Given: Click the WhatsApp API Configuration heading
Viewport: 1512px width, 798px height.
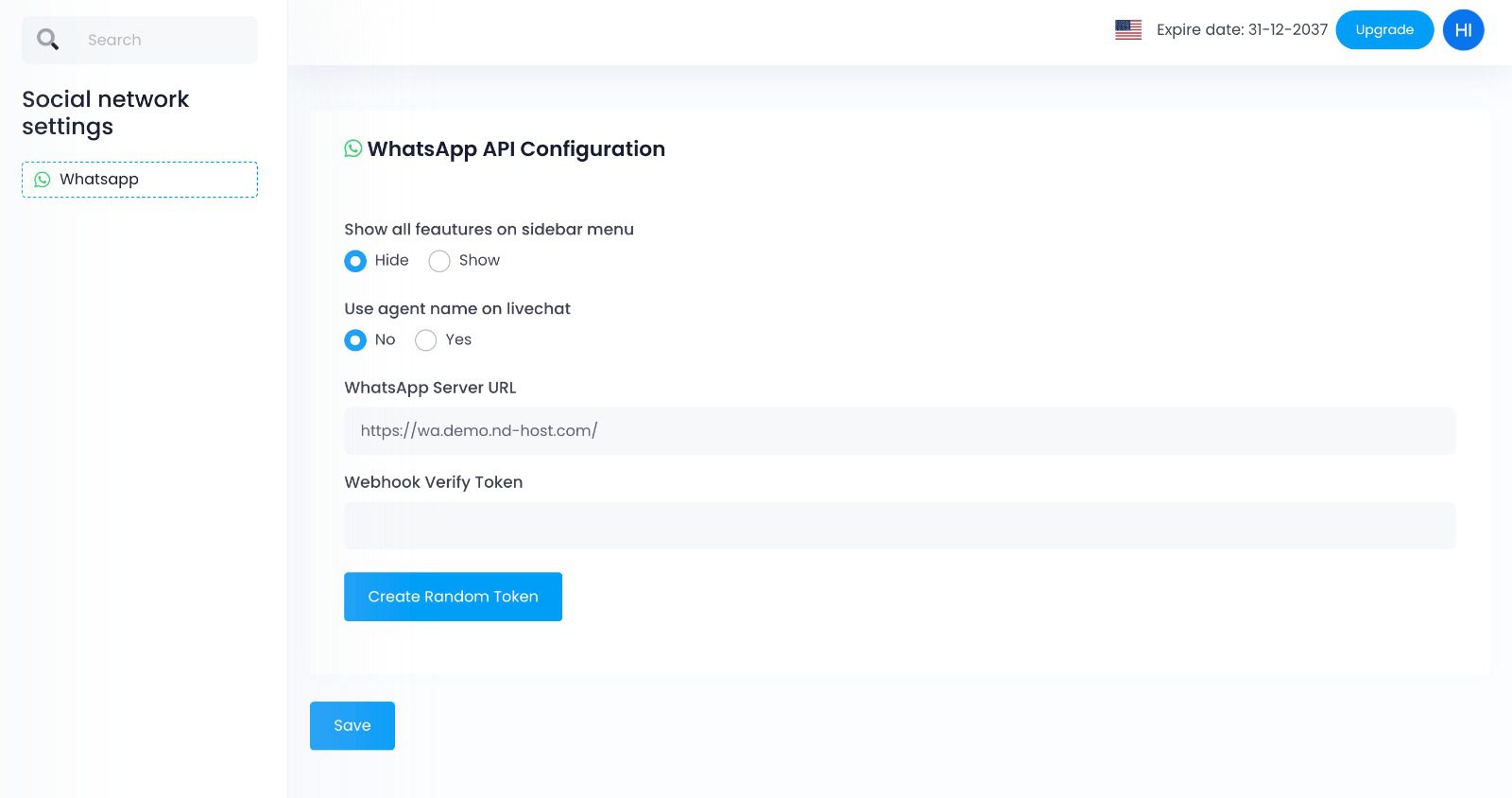Looking at the screenshot, I should [x=516, y=149].
